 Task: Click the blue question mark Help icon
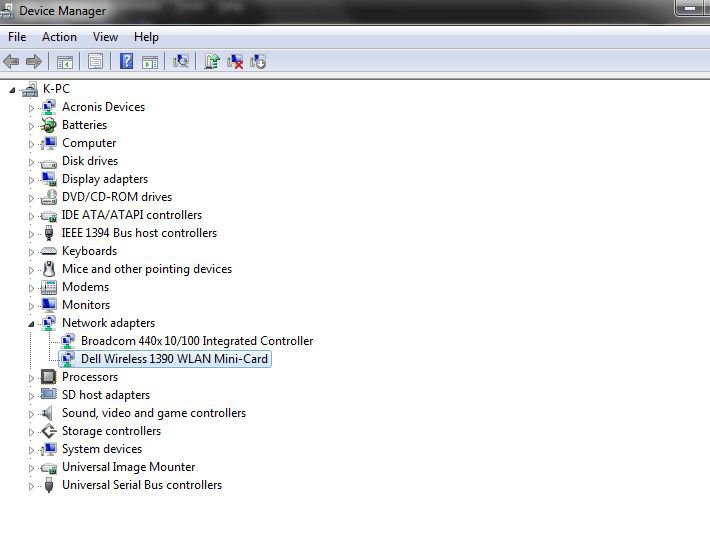click(126, 61)
